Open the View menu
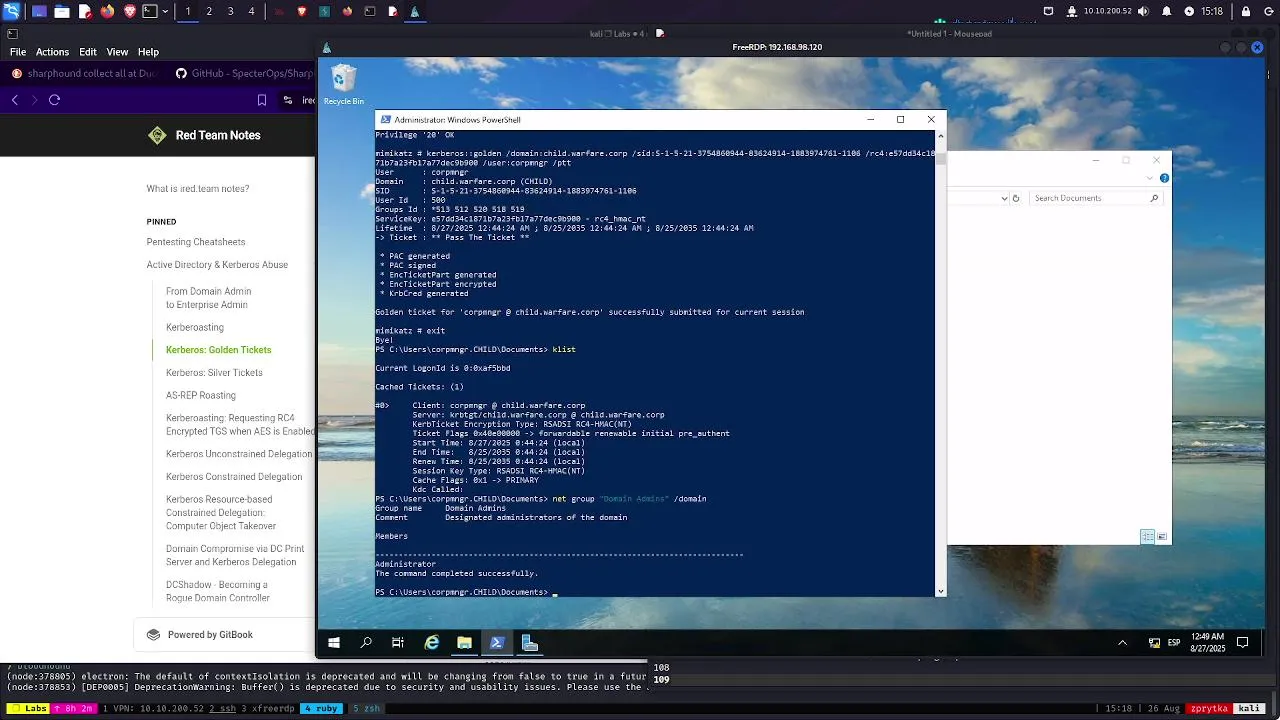The height and width of the screenshot is (720, 1280). (117, 52)
